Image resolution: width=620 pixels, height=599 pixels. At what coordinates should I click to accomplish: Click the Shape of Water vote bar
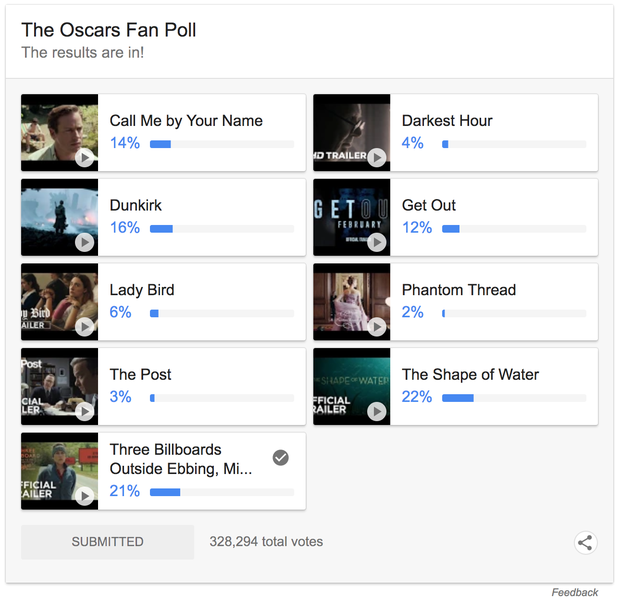pos(514,398)
